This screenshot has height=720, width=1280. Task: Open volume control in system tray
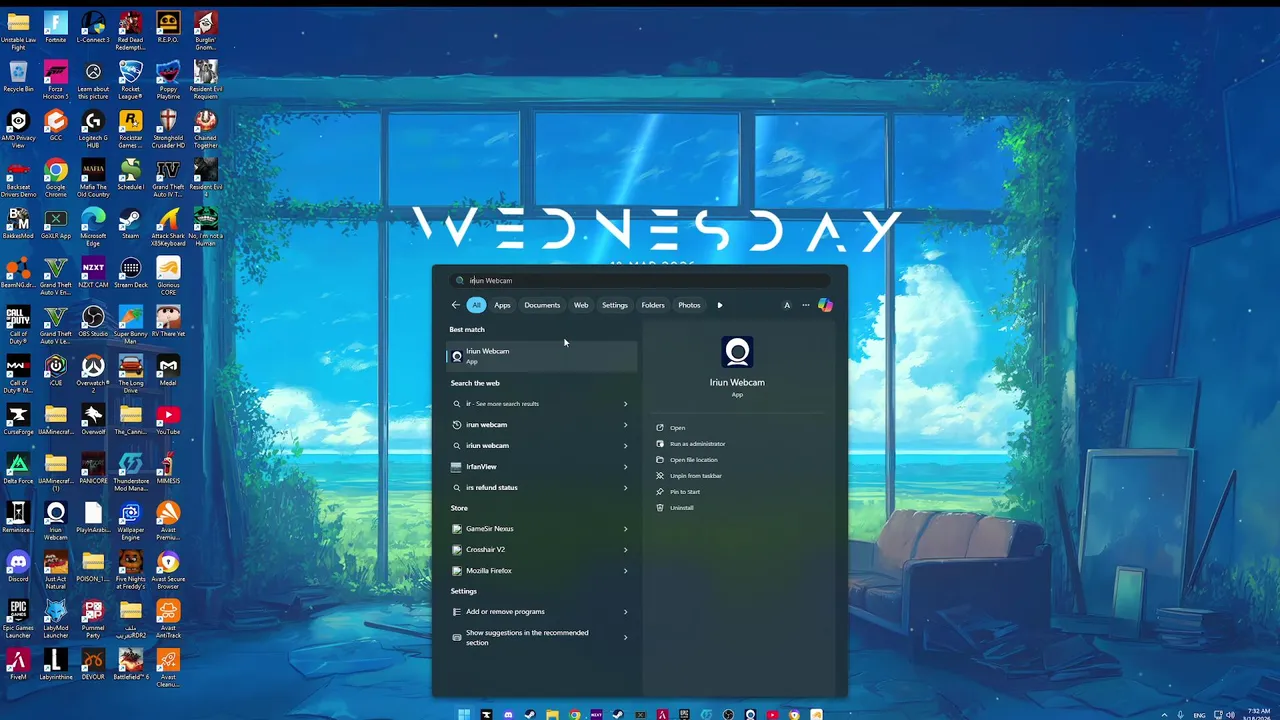coord(1230,715)
